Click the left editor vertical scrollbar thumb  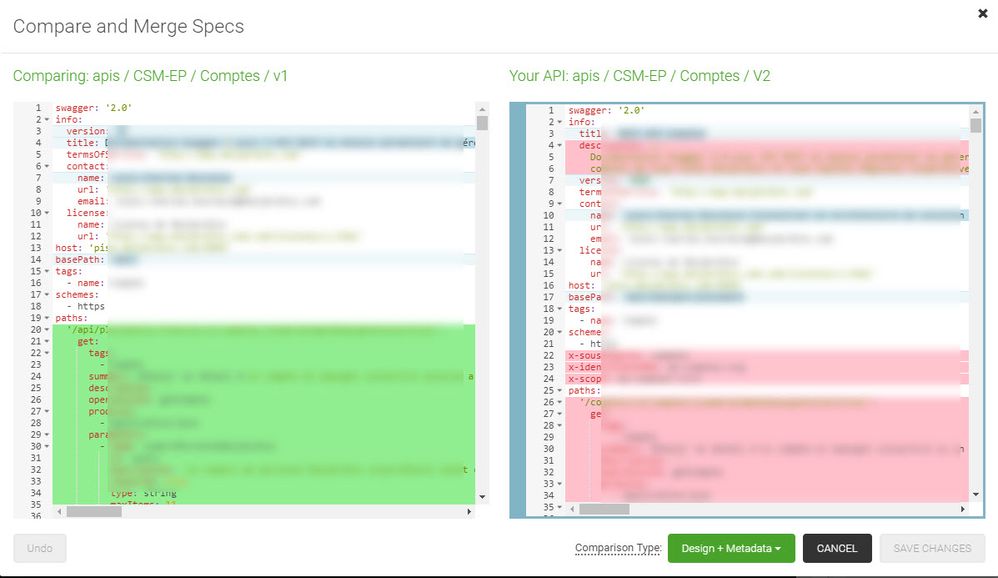pos(482,123)
